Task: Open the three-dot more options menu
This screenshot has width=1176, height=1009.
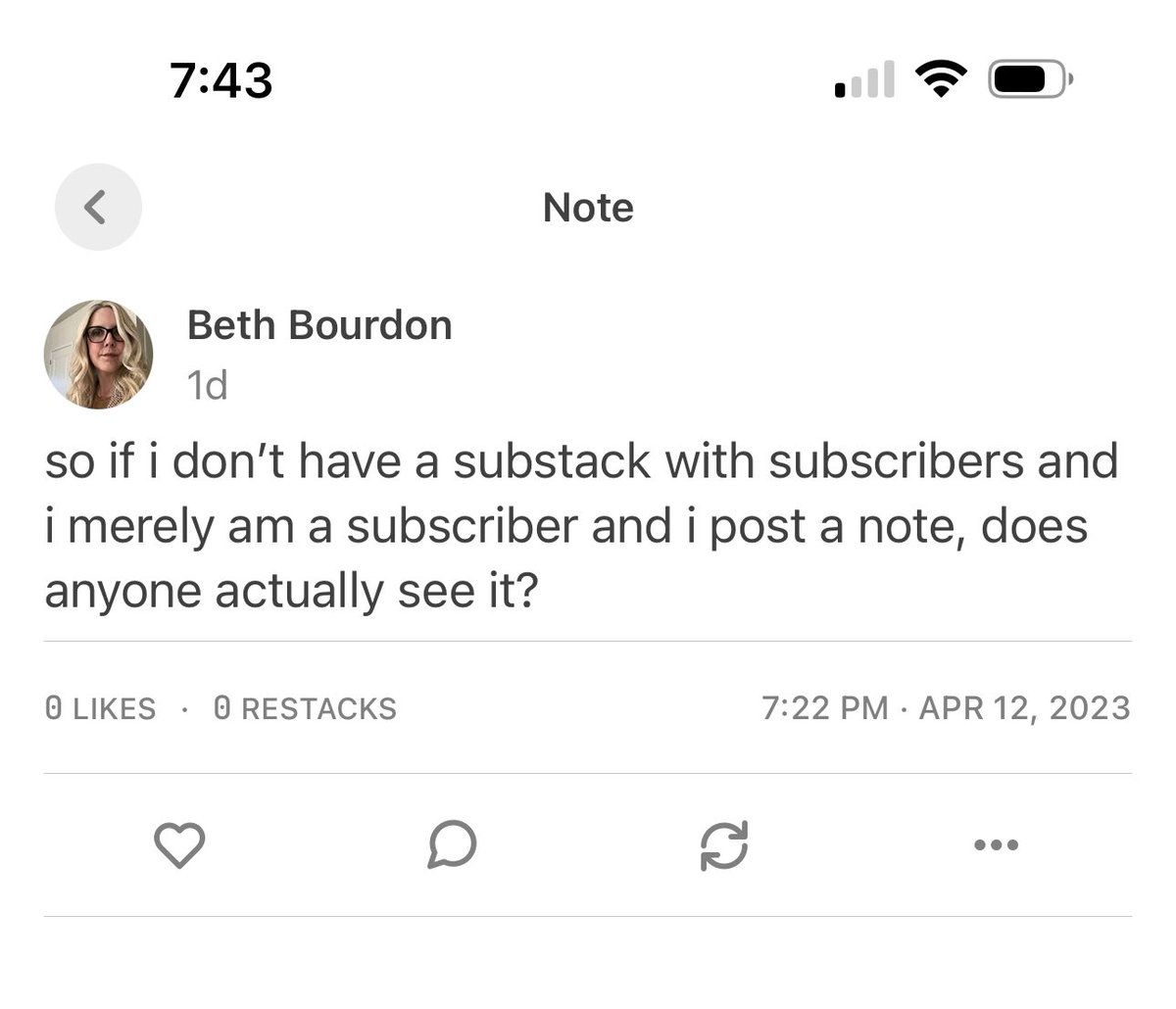Action: click(997, 843)
